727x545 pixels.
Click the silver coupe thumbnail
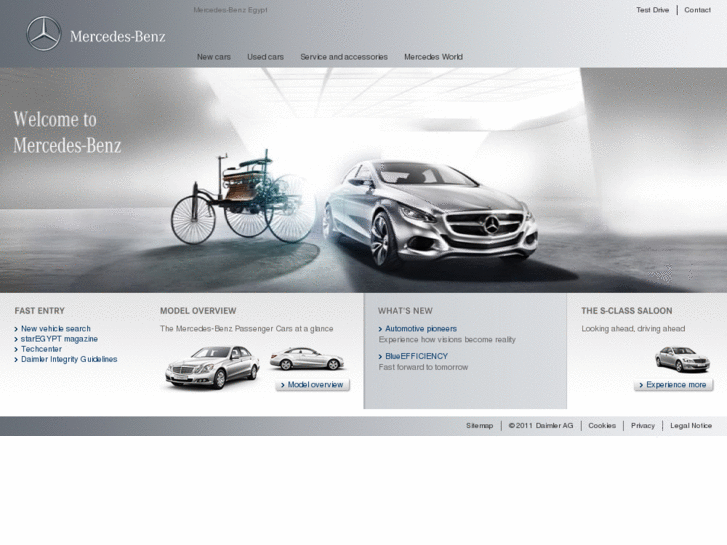tap(307, 359)
